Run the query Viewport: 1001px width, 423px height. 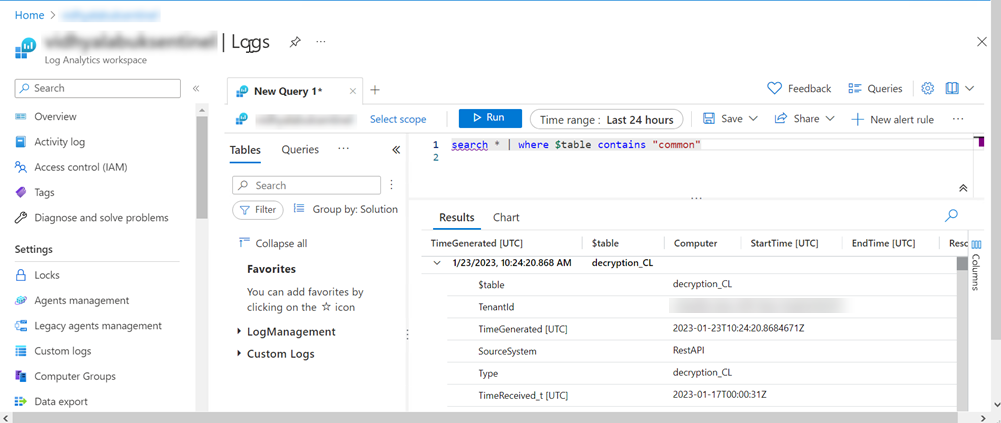tap(490, 119)
